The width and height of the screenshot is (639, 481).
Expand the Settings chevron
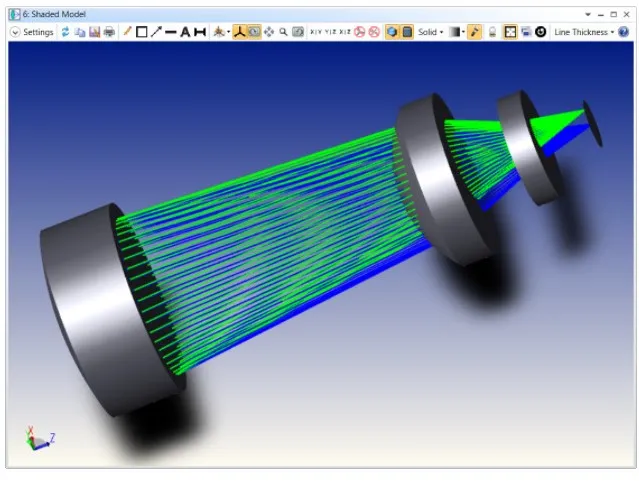pyautogui.click(x=15, y=32)
